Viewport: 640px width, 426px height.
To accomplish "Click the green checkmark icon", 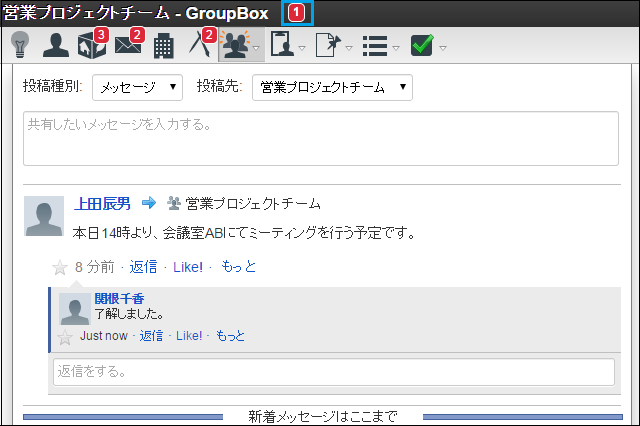I will coord(422,44).
